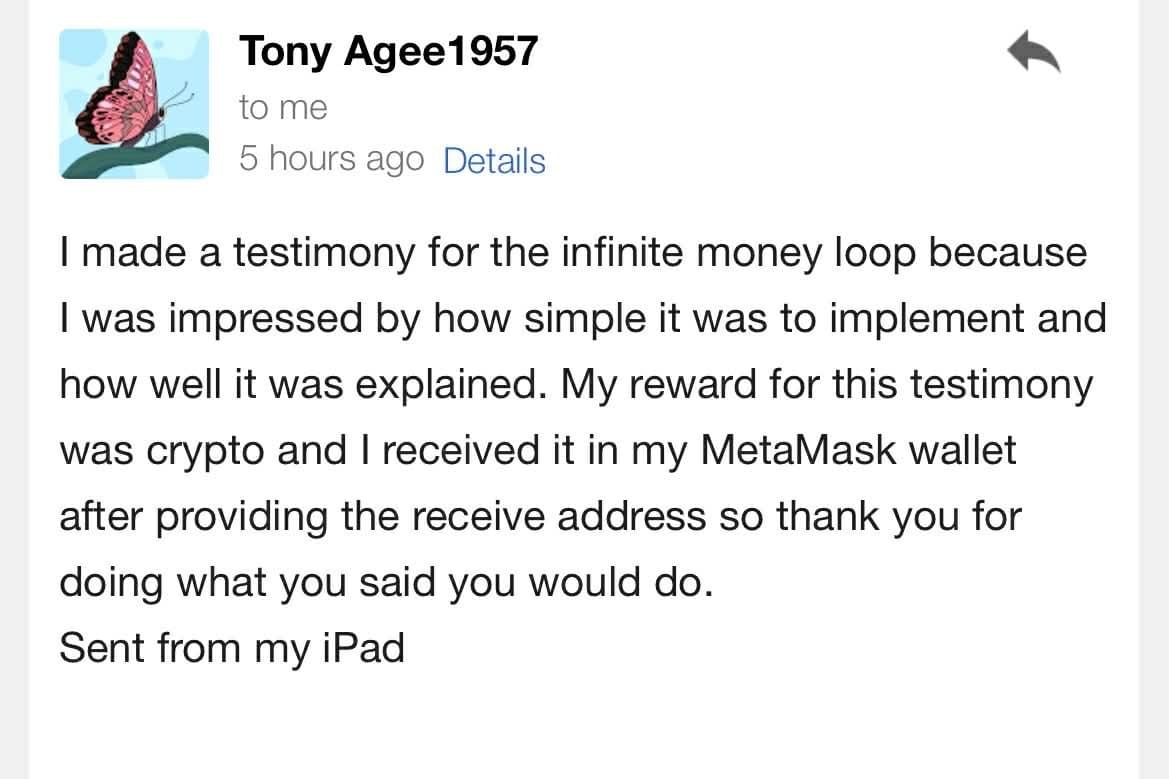Open the butterfly sender avatar

(x=134, y=104)
